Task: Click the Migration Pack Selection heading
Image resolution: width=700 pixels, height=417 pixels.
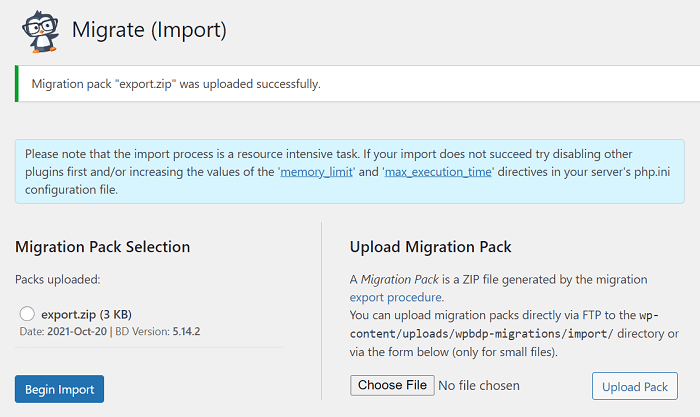Action: click(x=103, y=246)
